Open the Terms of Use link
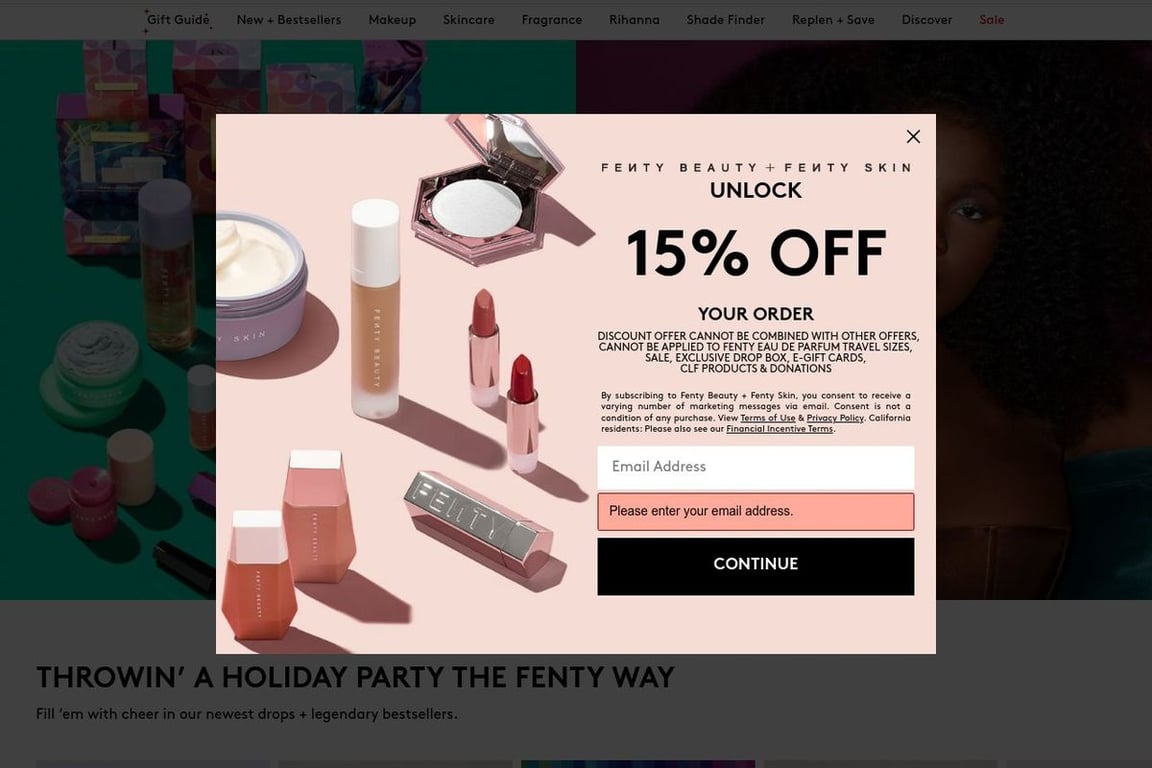This screenshot has height=768, width=1152. [768, 418]
